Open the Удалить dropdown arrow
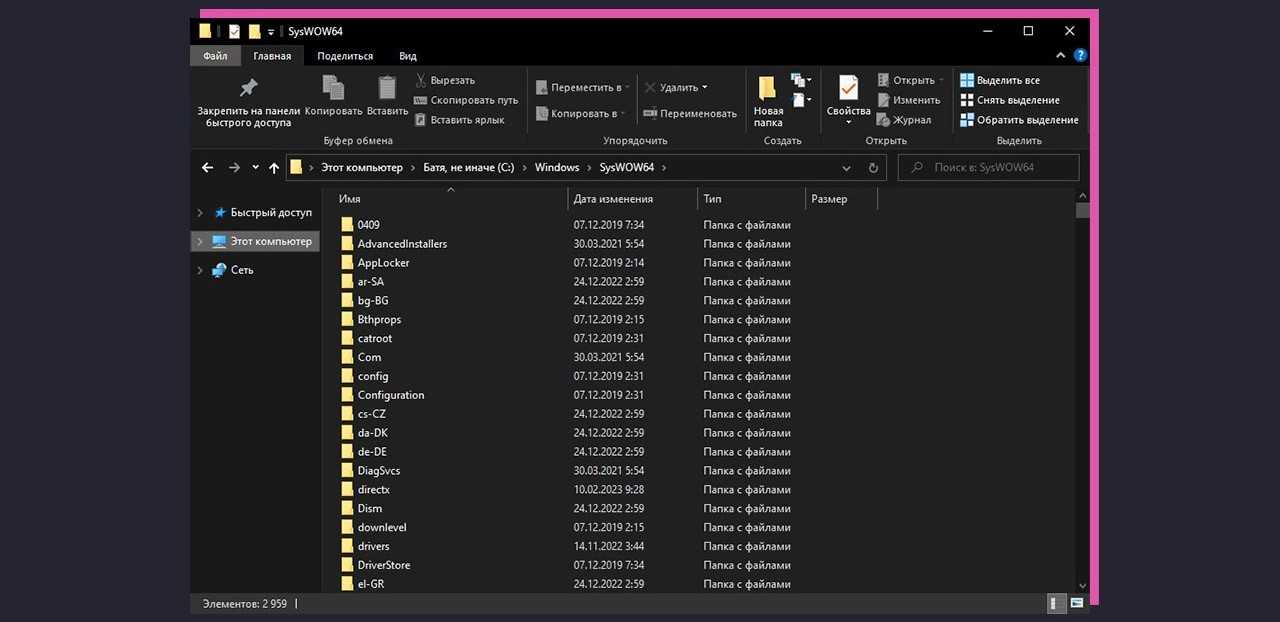Viewport: 1280px width, 622px height. (704, 88)
